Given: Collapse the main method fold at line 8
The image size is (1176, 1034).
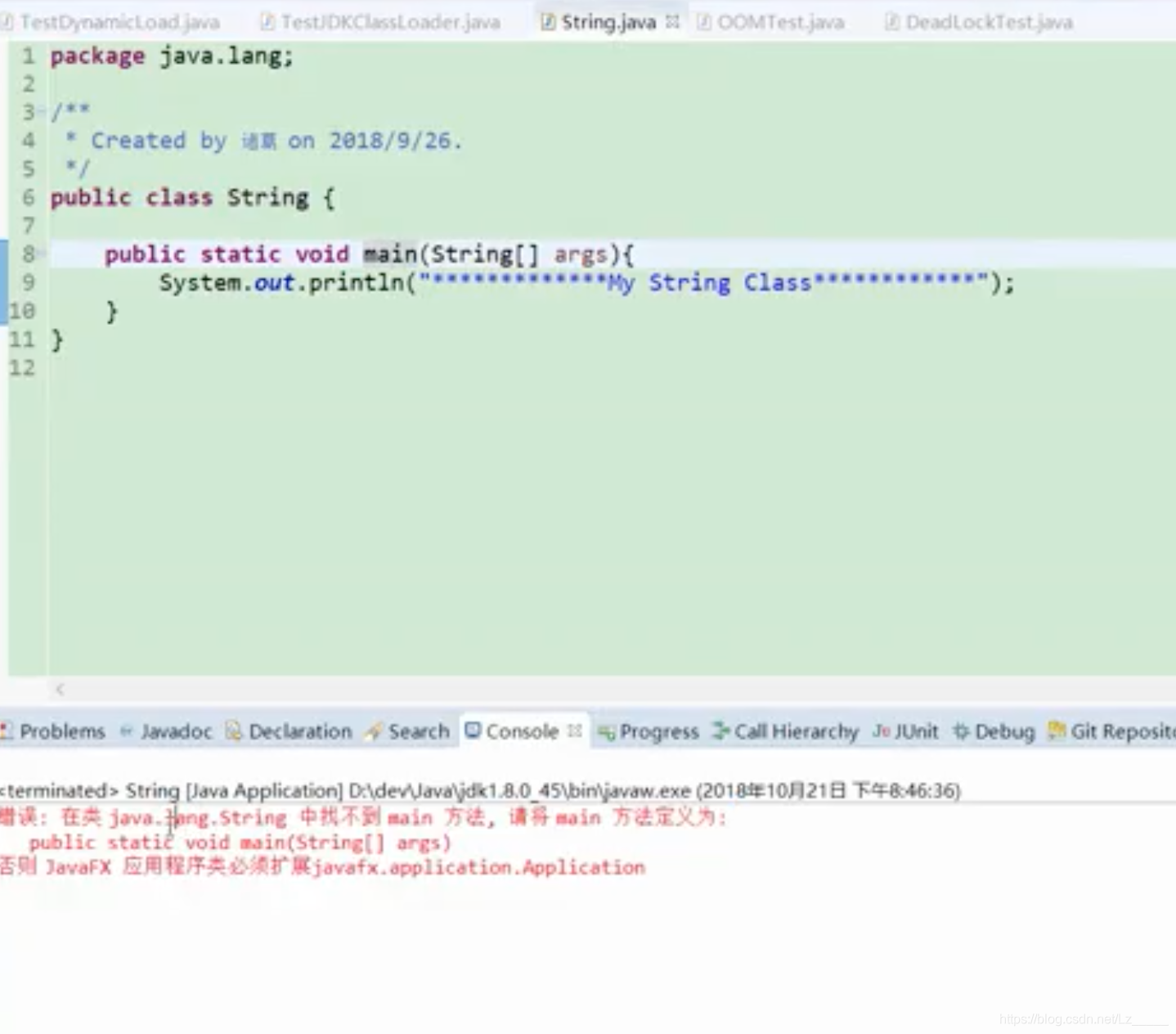Looking at the screenshot, I should 42,254.
